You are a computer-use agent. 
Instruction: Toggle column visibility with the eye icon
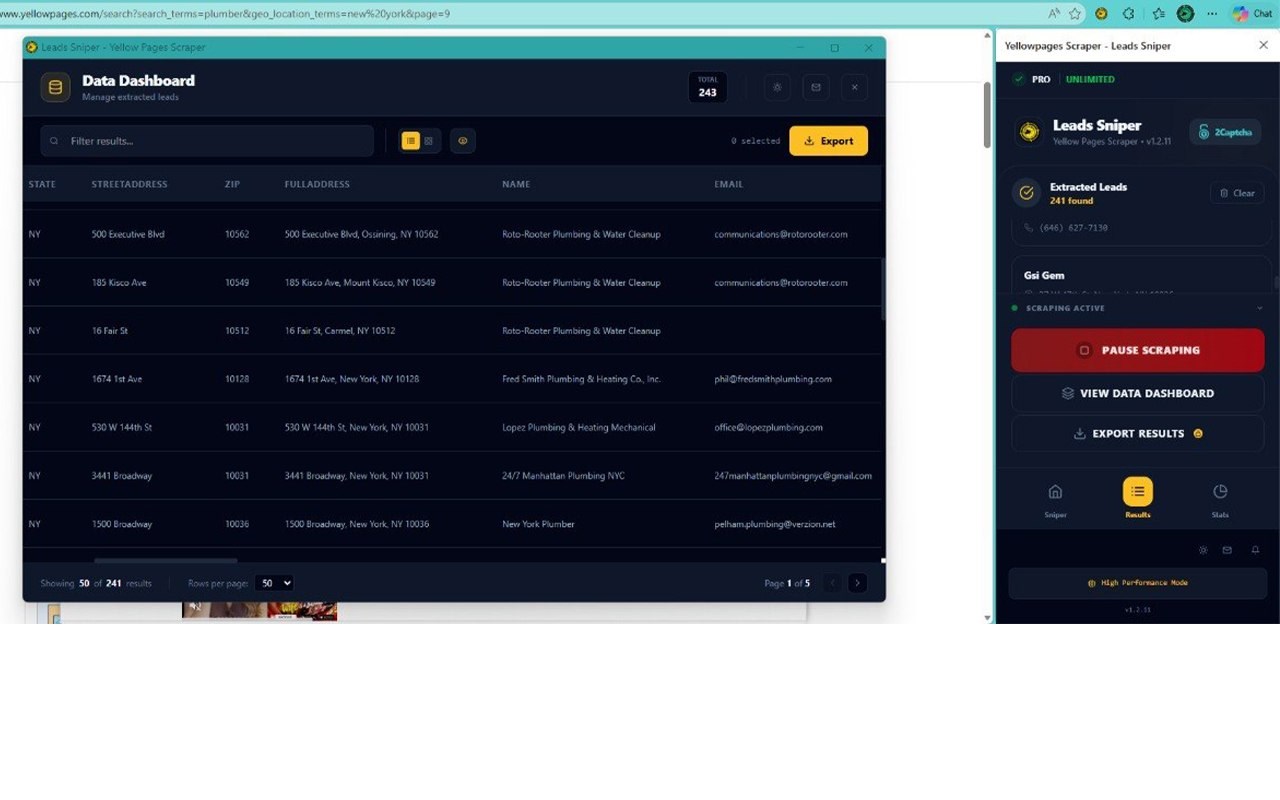[x=463, y=141]
